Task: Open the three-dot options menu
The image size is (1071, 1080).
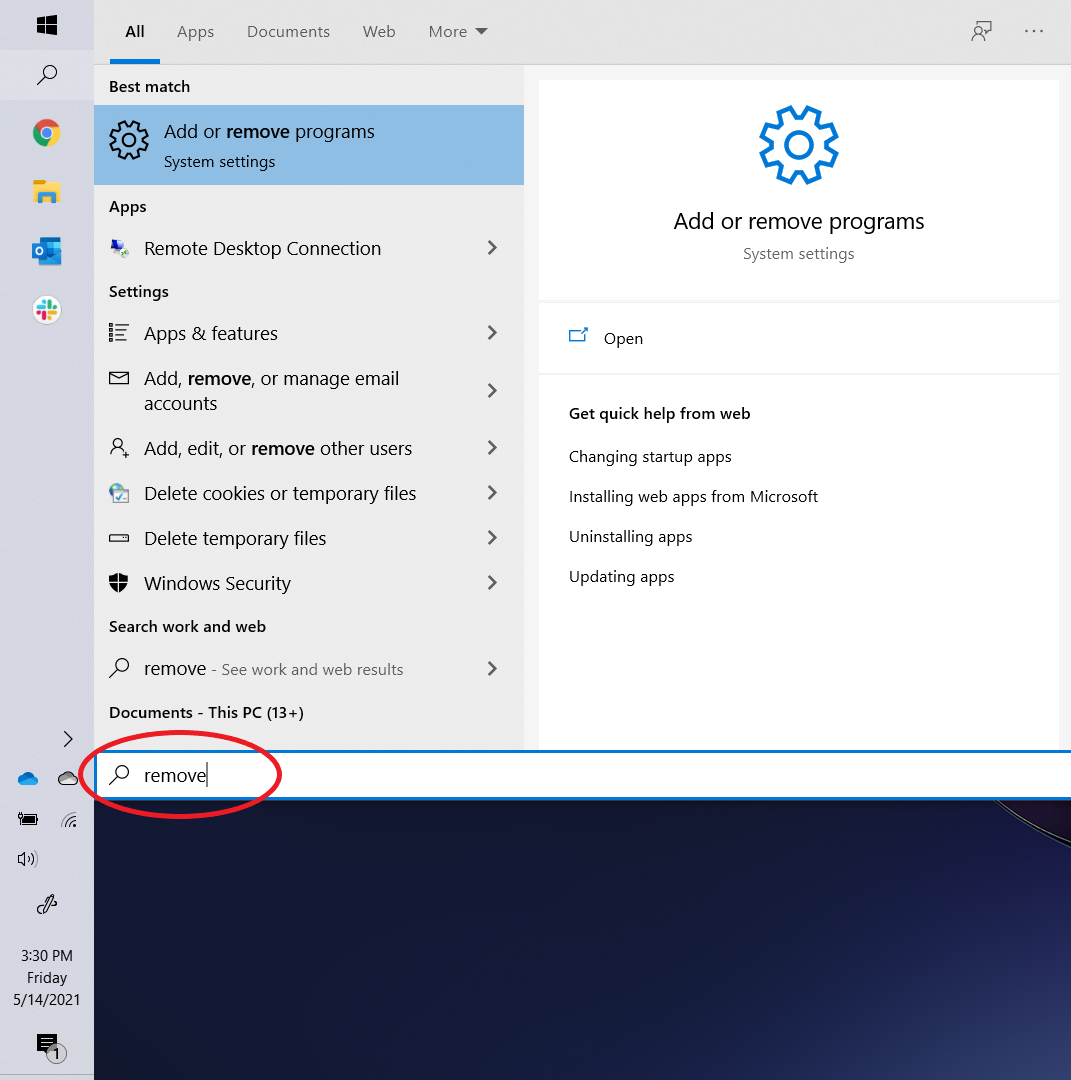Action: coord(1034,31)
